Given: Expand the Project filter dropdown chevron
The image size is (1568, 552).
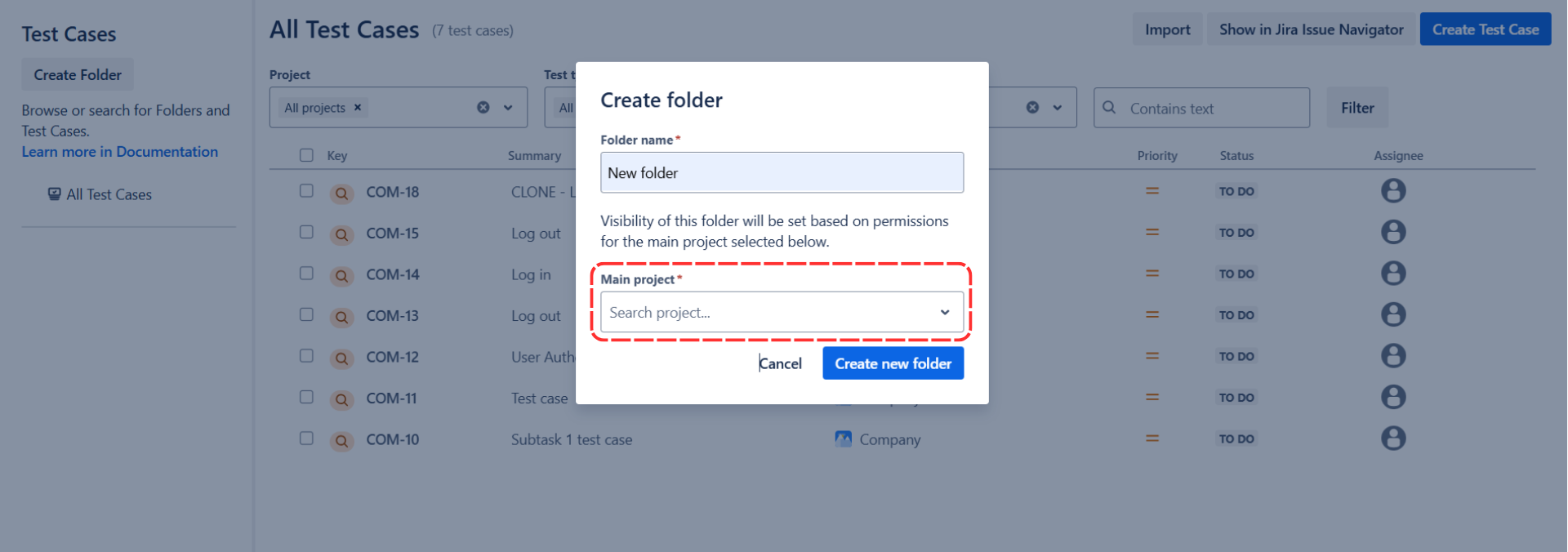Looking at the screenshot, I should coord(508,108).
